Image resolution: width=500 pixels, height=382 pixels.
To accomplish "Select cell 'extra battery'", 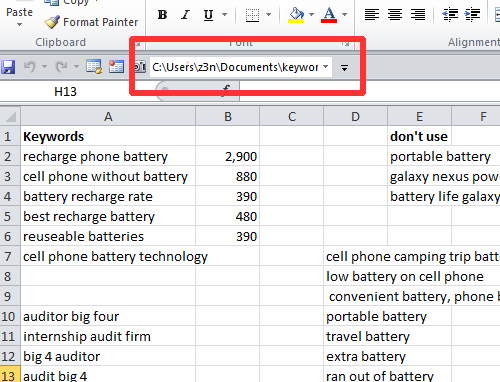I will (356, 357).
